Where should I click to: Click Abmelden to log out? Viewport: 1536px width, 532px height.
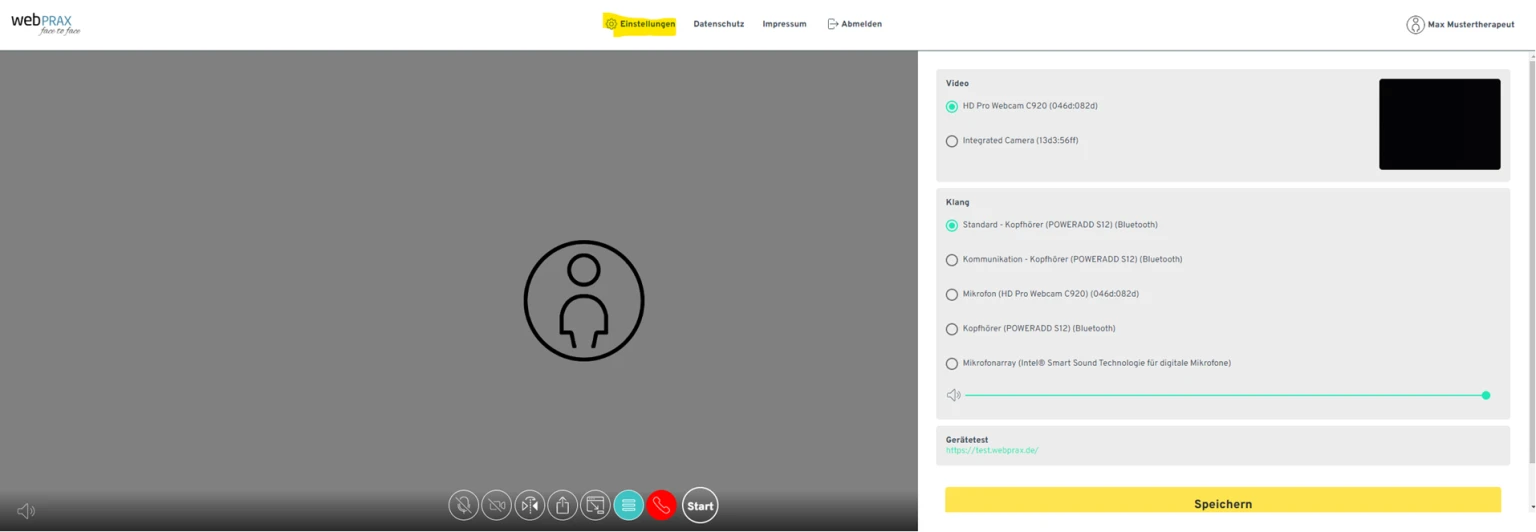(x=854, y=24)
